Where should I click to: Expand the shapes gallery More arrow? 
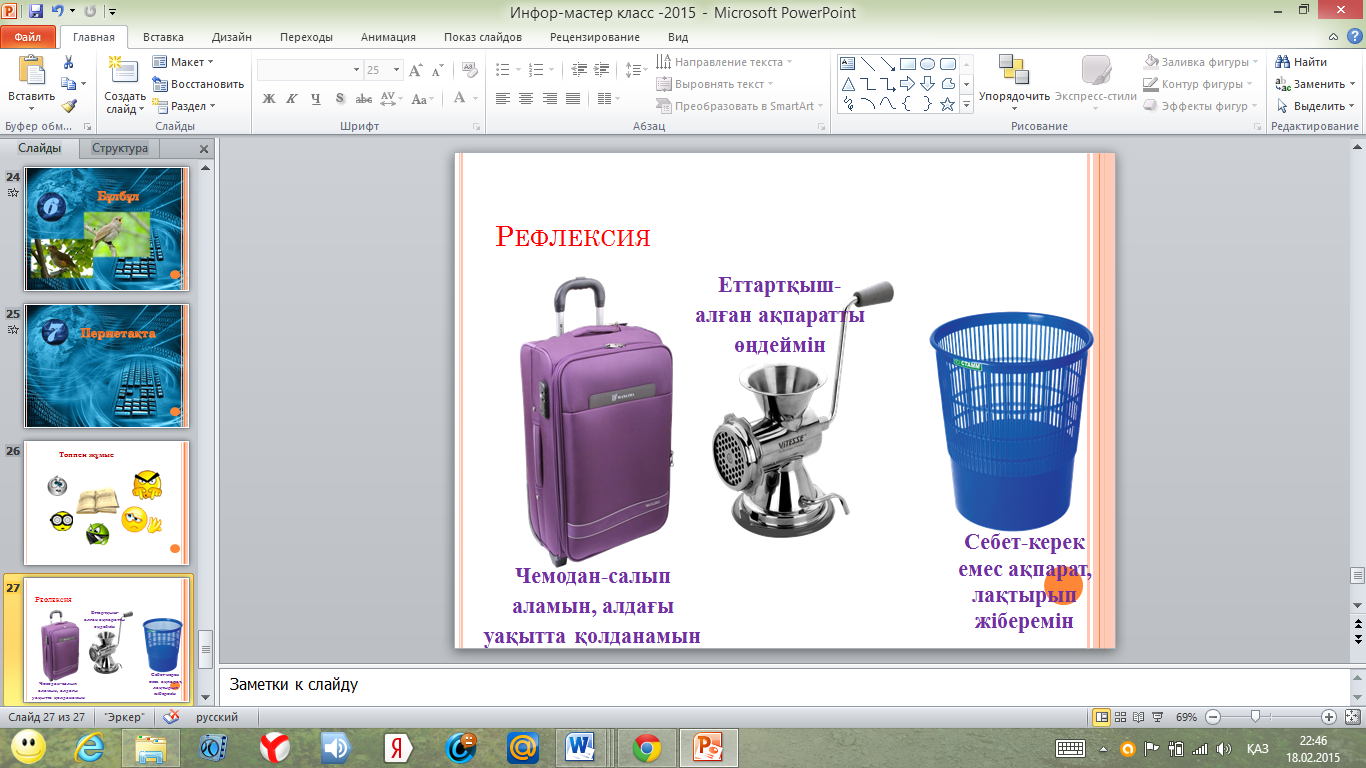pos(967,105)
